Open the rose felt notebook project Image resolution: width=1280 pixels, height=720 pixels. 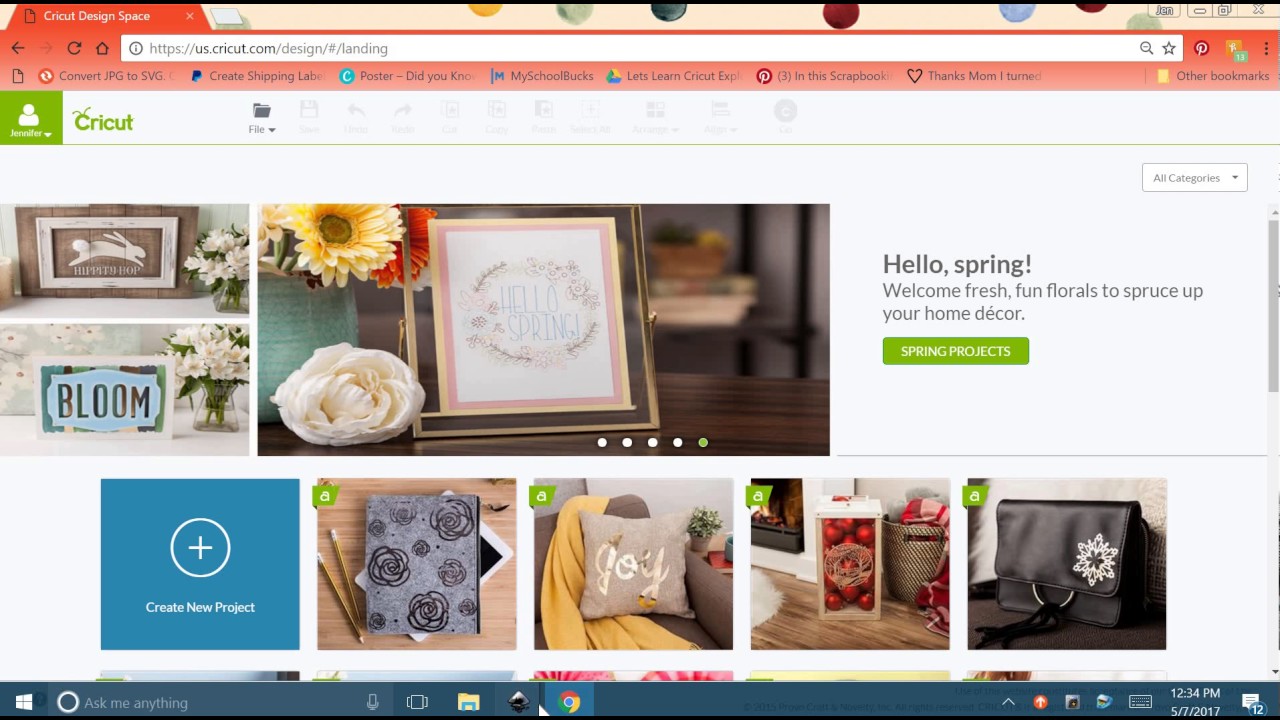tap(417, 564)
